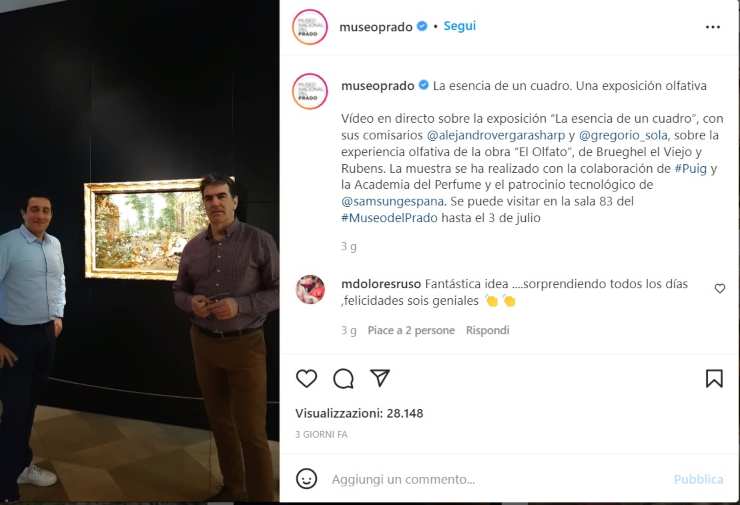Click the exhibition video to play
Screen dimensions: 740x505
(x=139, y=251)
